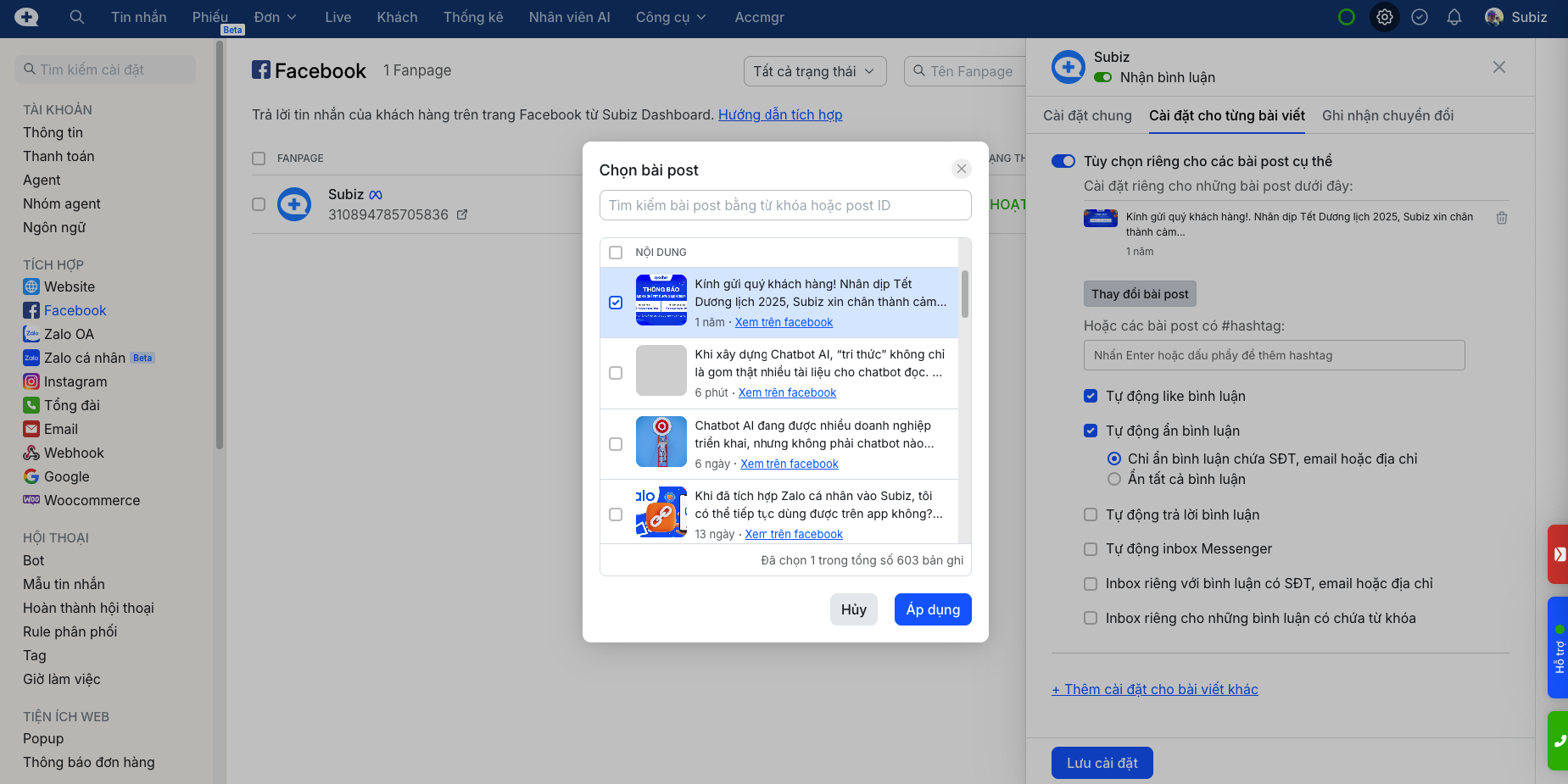Open the "Tất cả trạng thái" dropdown
Screen dimensions: 1568x784
click(x=814, y=71)
